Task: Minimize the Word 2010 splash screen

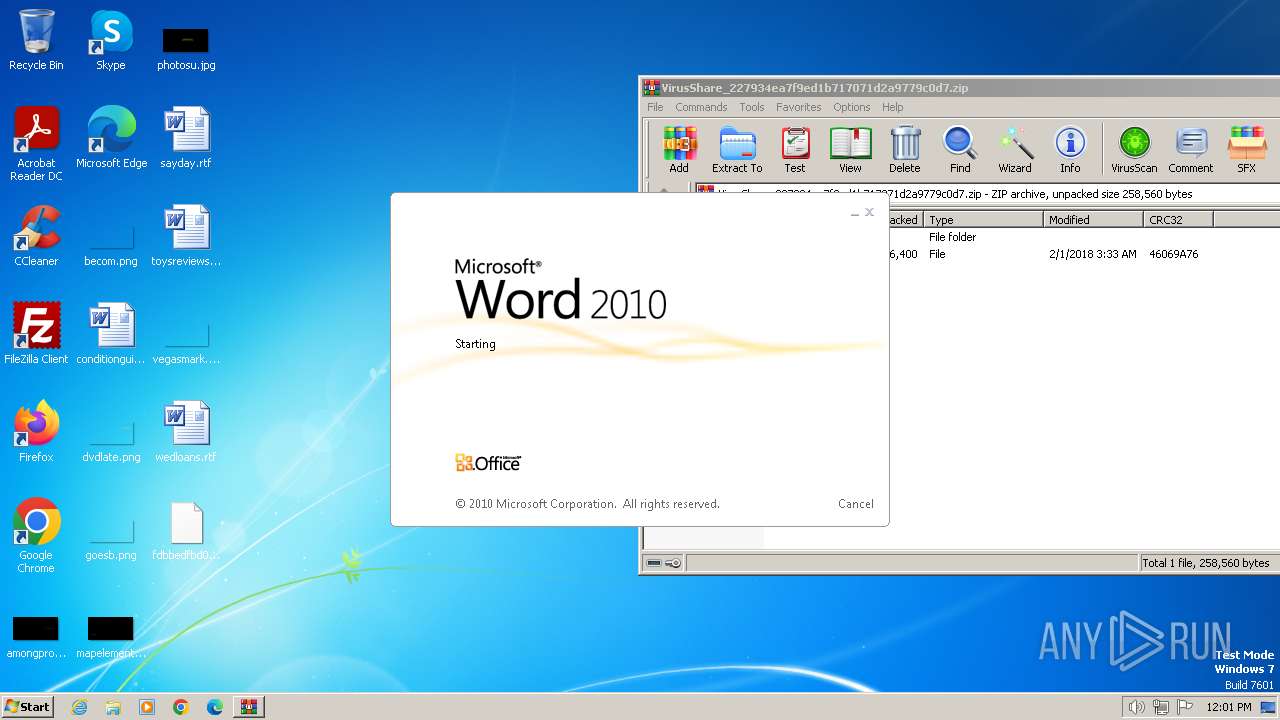Action: point(855,212)
